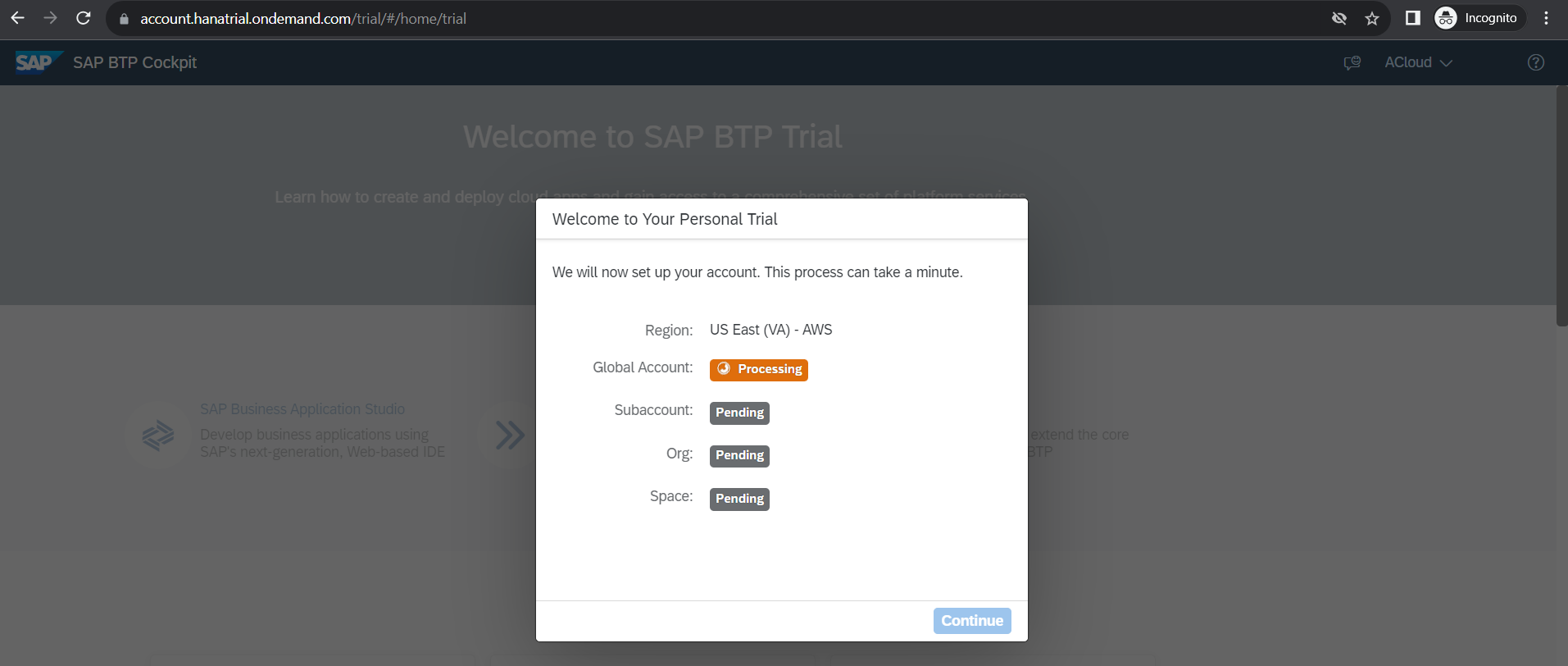1568x666 pixels.
Task: Click the eye-slash tracking protection icon
Action: coord(1339,18)
